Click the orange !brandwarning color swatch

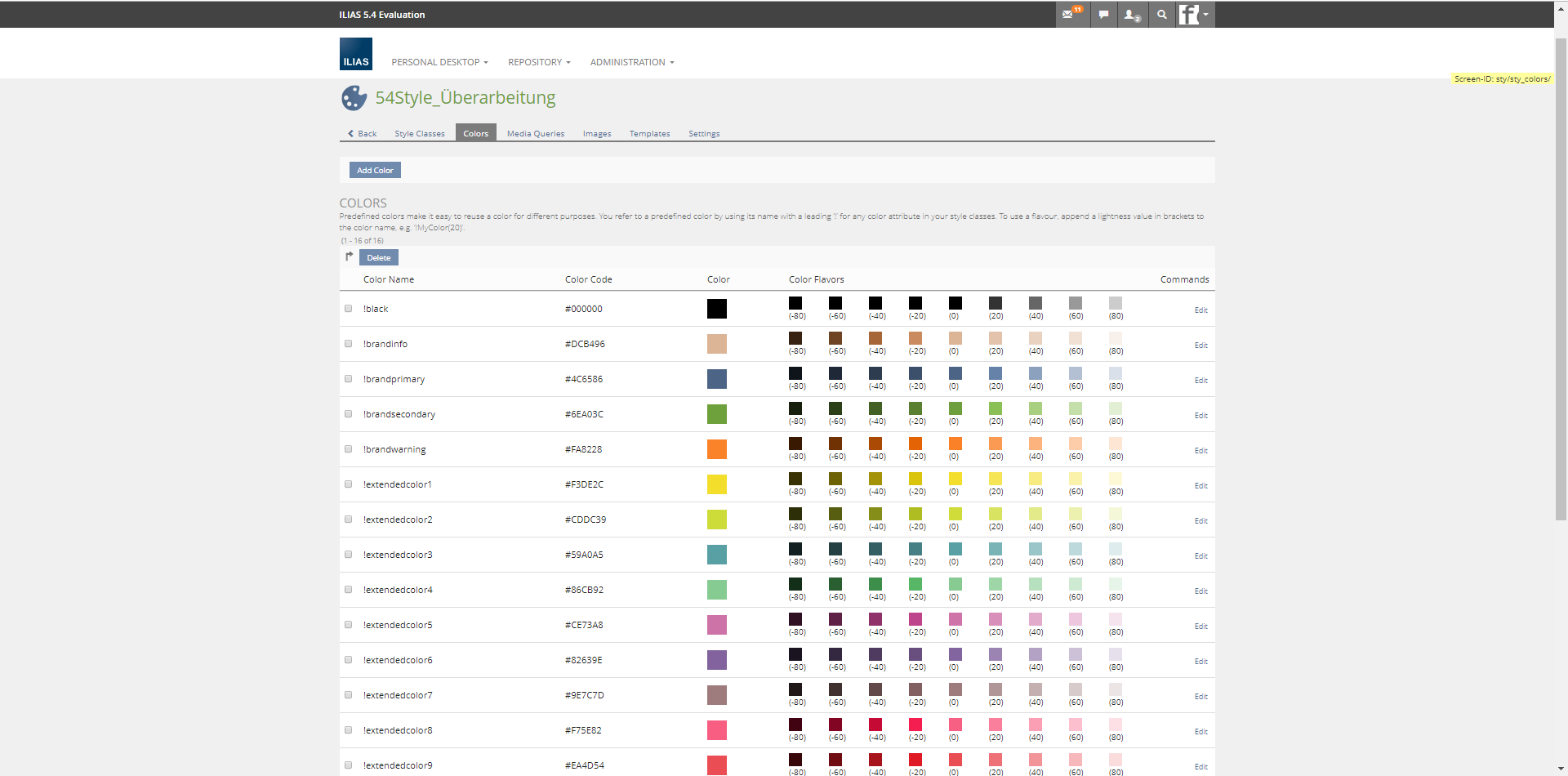coord(716,449)
